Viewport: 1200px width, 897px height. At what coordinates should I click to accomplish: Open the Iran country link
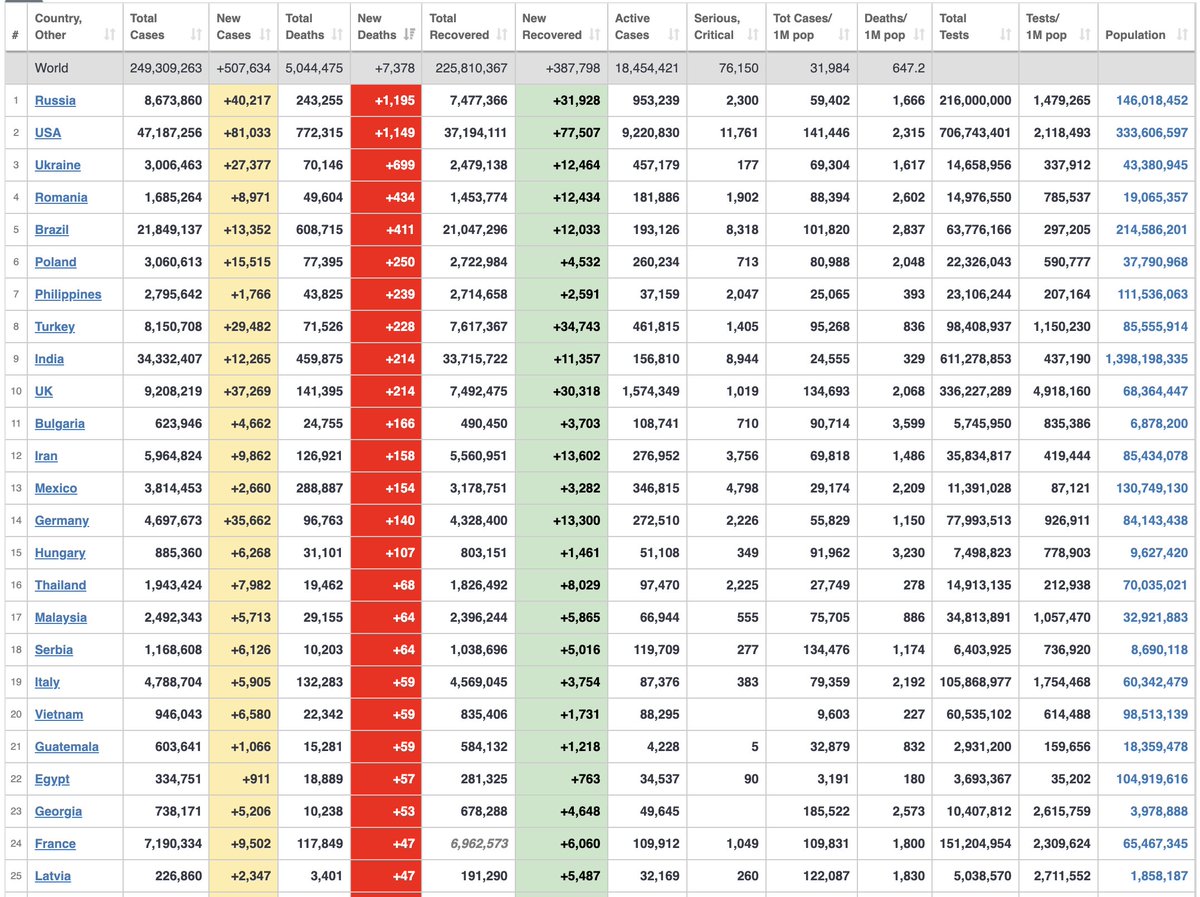tap(46, 456)
